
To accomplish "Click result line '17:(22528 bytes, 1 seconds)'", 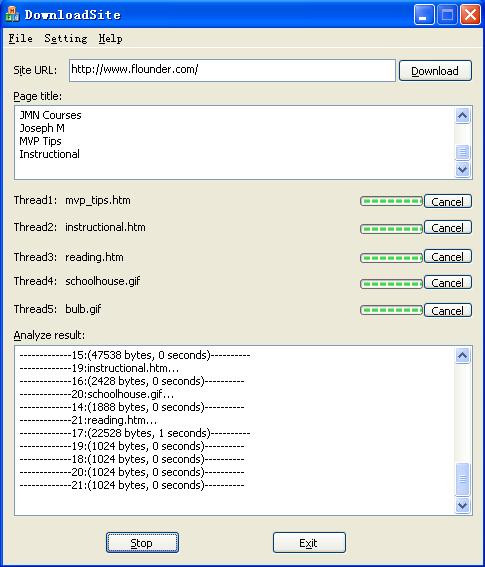I will (135, 434).
